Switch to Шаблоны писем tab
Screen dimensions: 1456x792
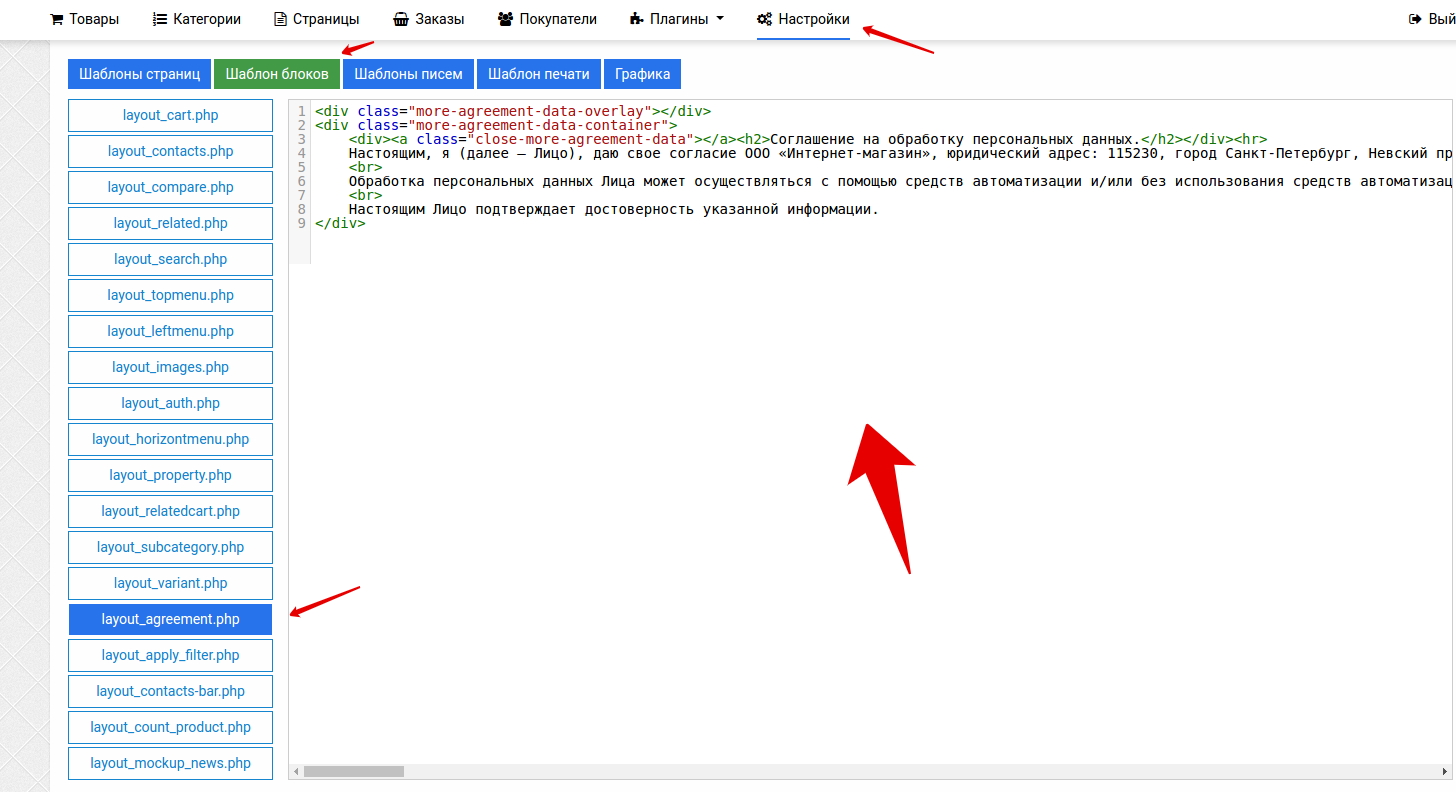coord(409,74)
